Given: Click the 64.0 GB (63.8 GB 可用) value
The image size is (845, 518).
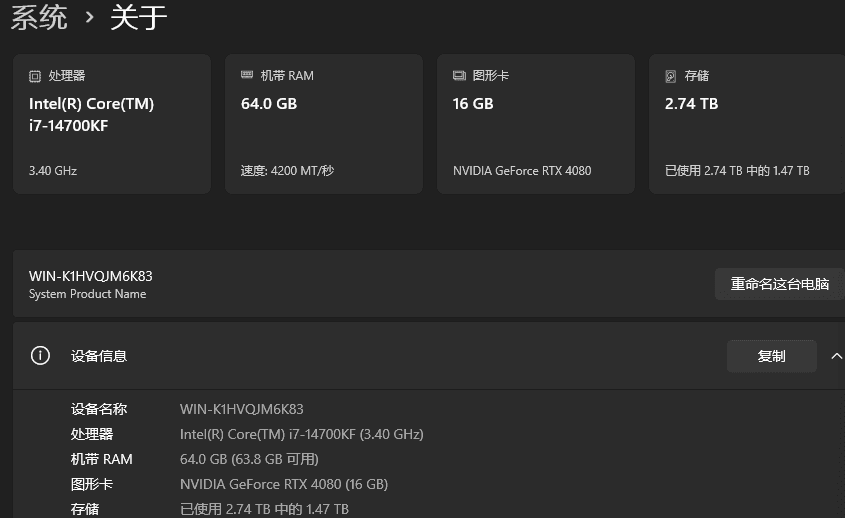Looking at the screenshot, I should [249, 459].
